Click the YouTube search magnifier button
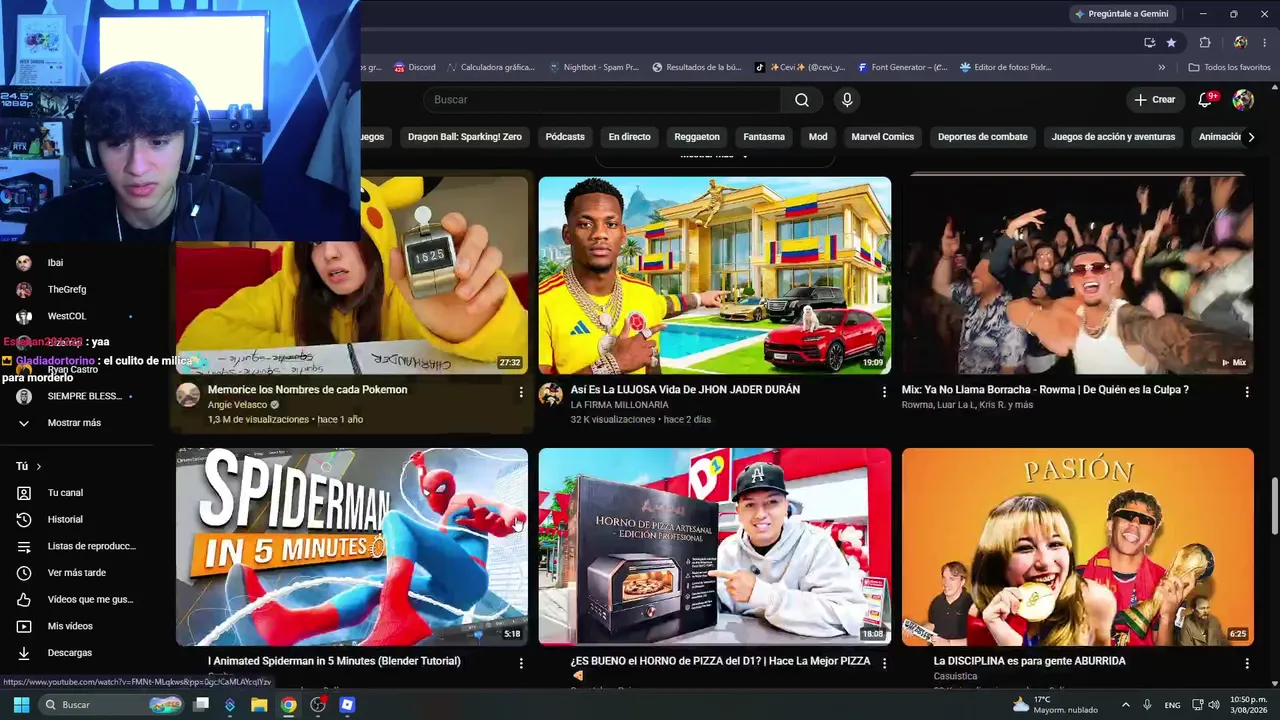This screenshot has height=720, width=1280. (x=802, y=100)
